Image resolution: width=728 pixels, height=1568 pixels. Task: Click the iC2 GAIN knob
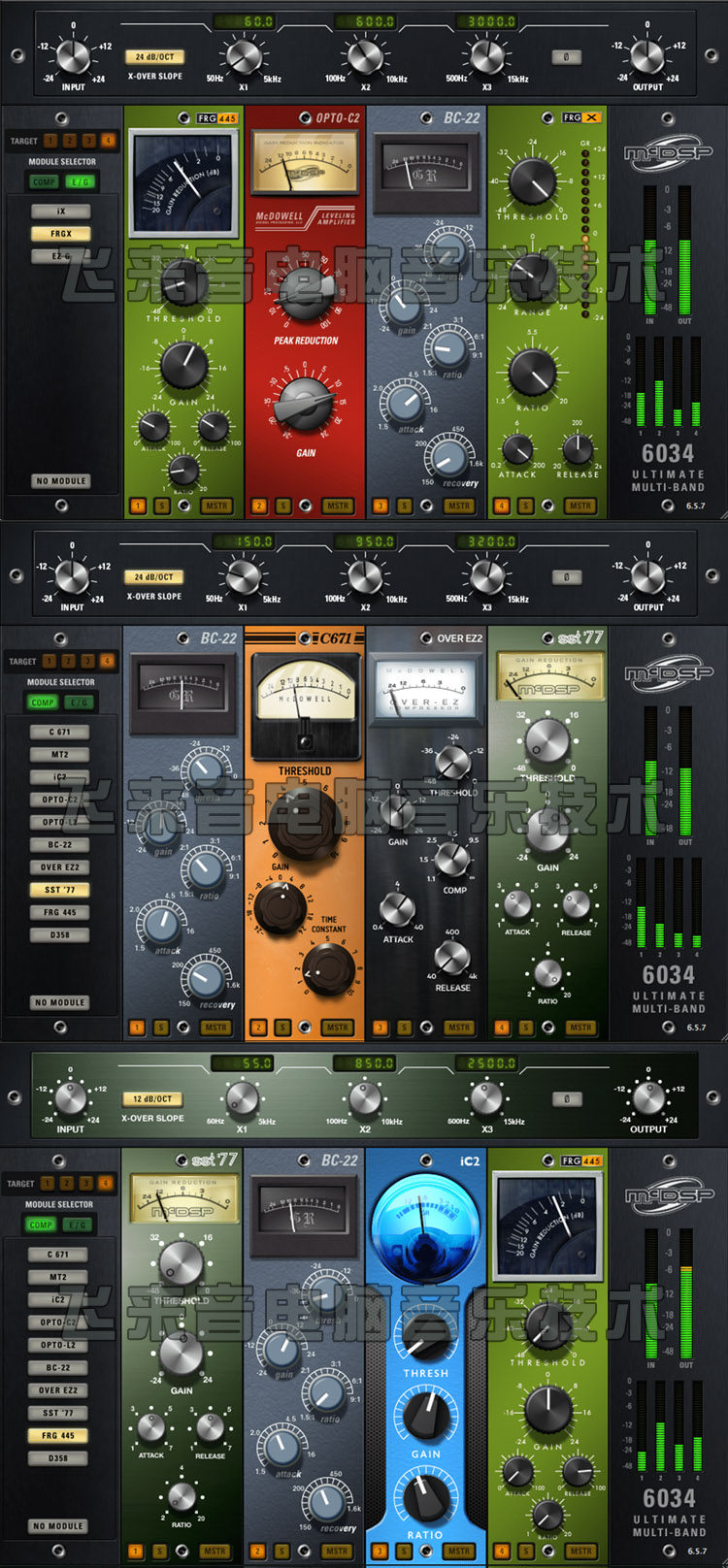point(425,1416)
